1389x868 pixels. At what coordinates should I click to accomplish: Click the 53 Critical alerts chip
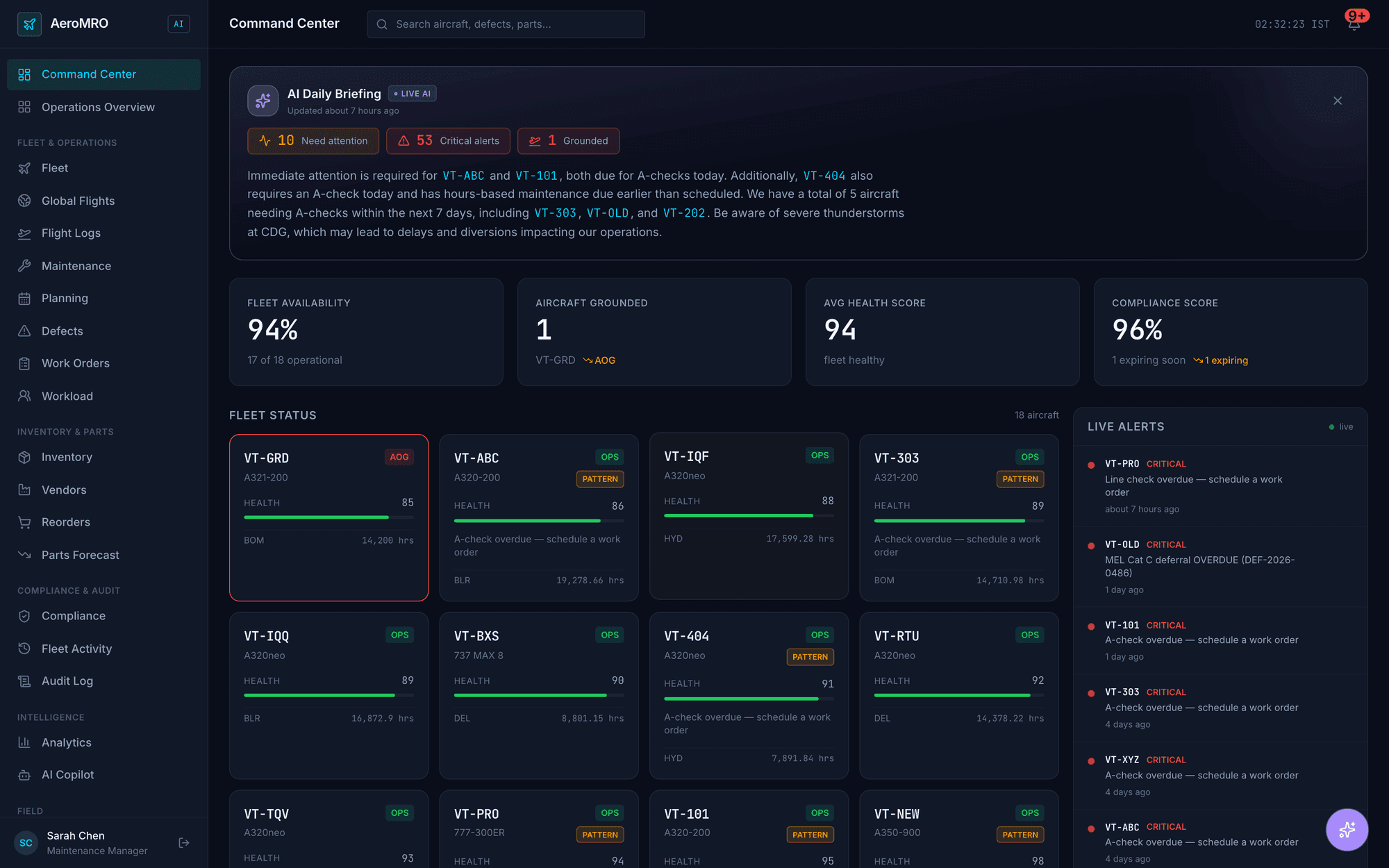point(448,141)
